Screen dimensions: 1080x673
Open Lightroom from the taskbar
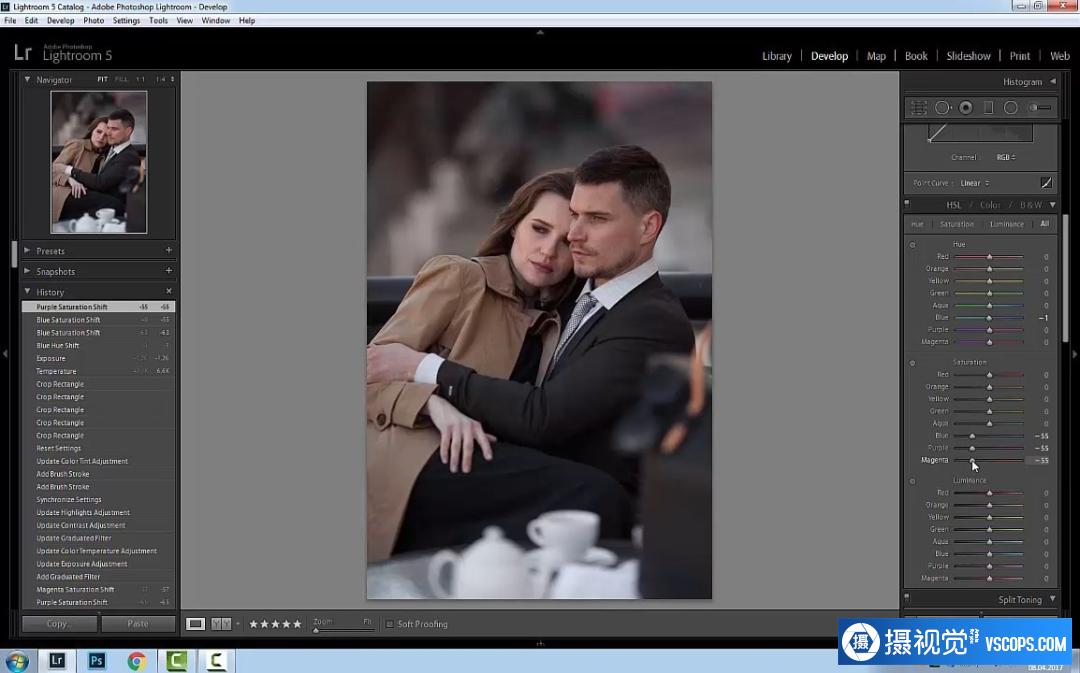(57, 661)
